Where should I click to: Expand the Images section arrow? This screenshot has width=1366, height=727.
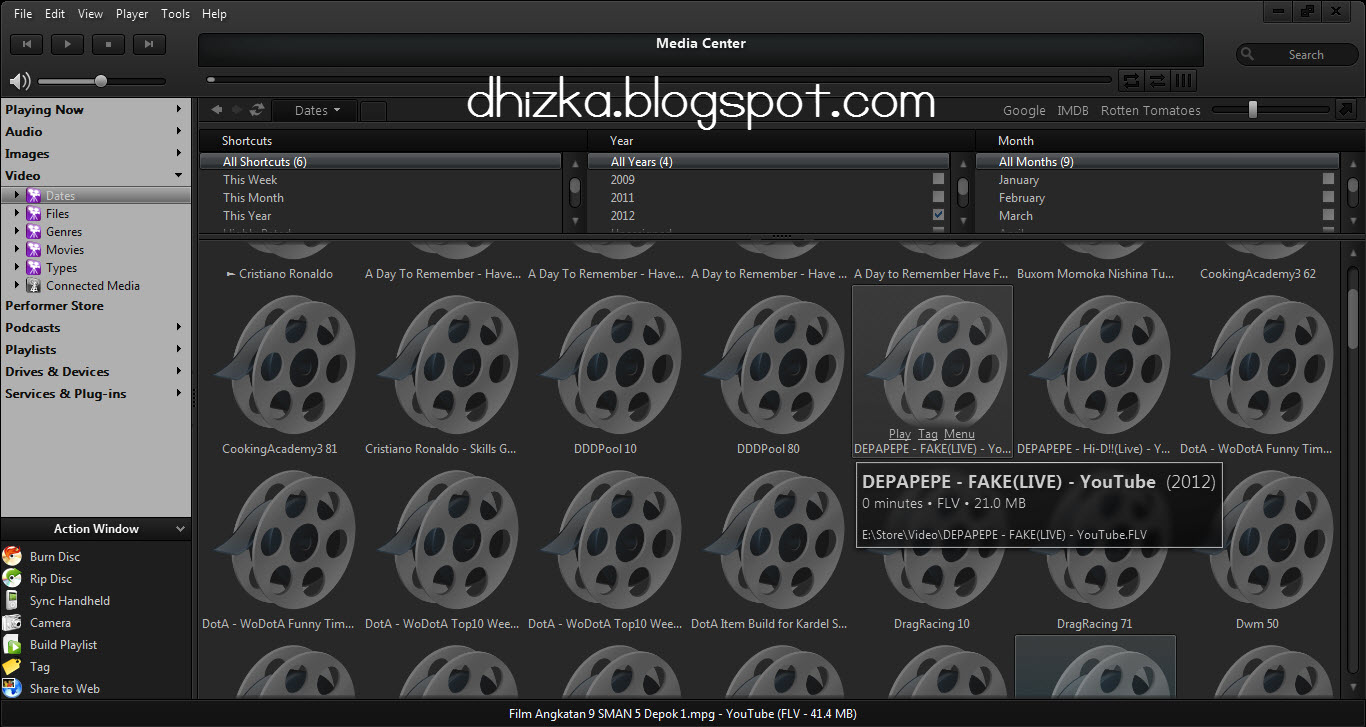pos(179,153)
